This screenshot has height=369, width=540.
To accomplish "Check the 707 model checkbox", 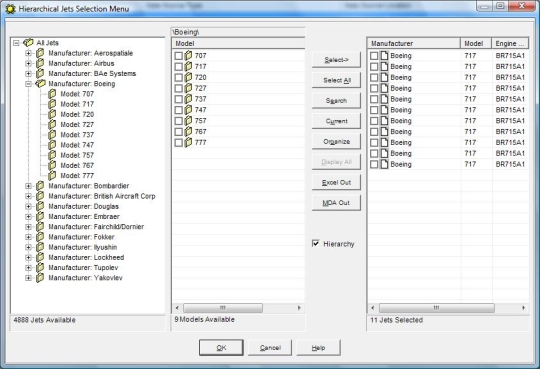I will [178, 56].
